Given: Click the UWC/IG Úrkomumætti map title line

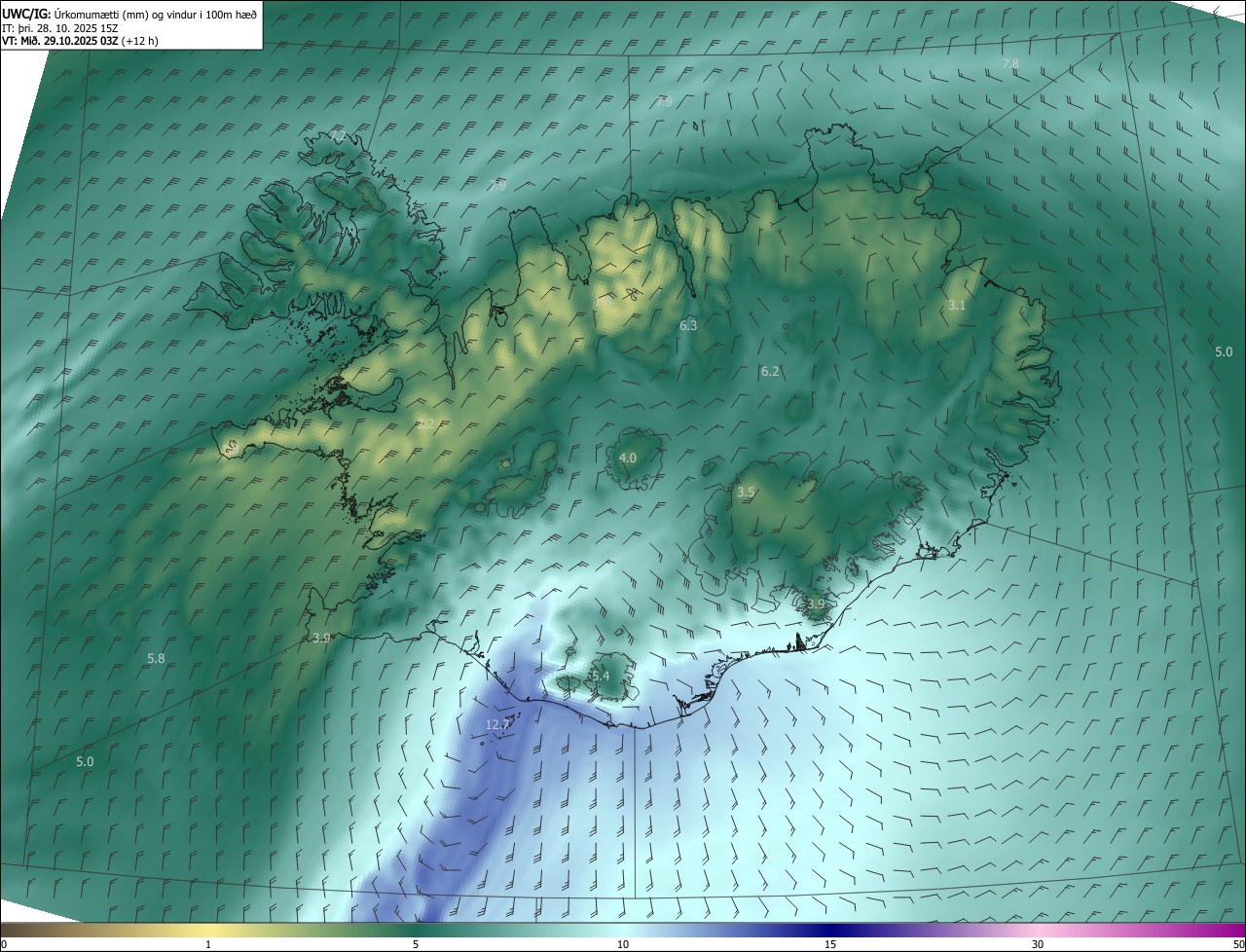Looking at the screenshot, I should pos(129,14).
